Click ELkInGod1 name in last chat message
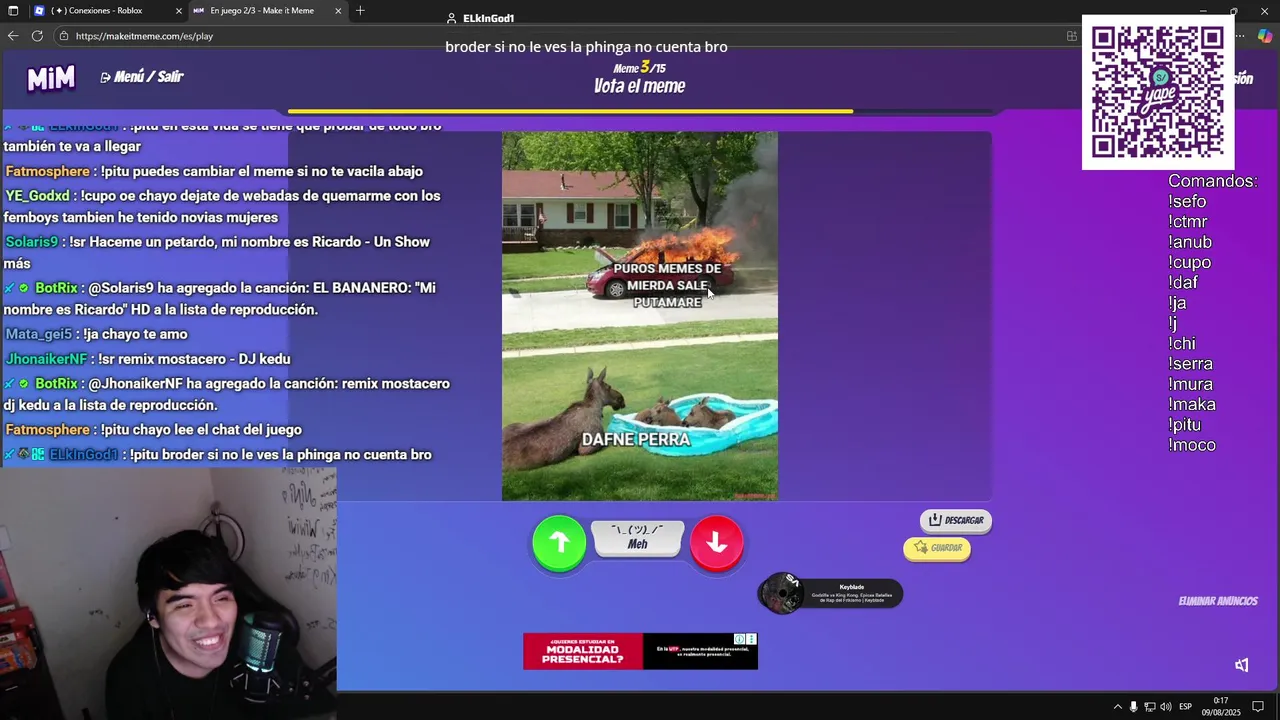Viewport: 1280px width, 720px height. point(83,455)
